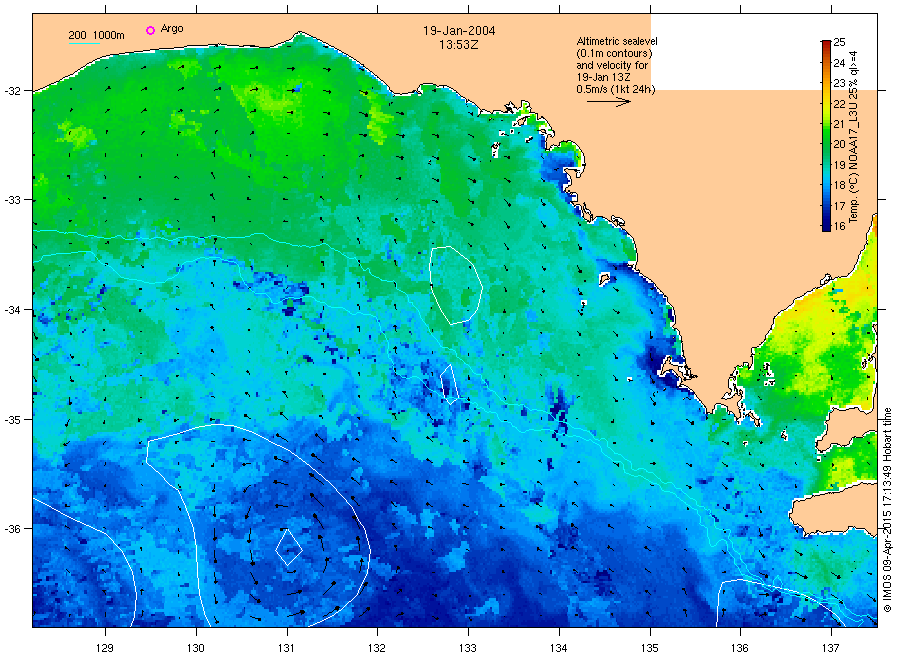900x660 pixels.
Task: Click the longitude label '137'
Action: (831, 649)
